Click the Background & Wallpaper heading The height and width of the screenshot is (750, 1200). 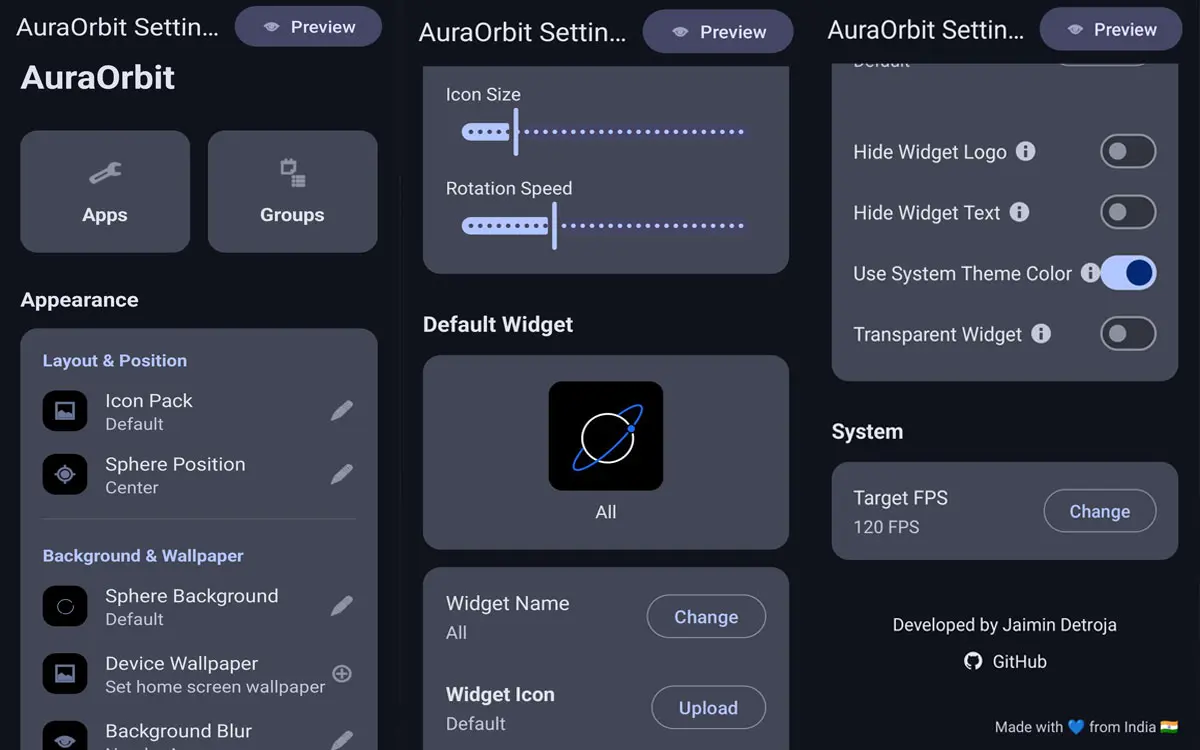pyautogui.click(x=143, y=555)
